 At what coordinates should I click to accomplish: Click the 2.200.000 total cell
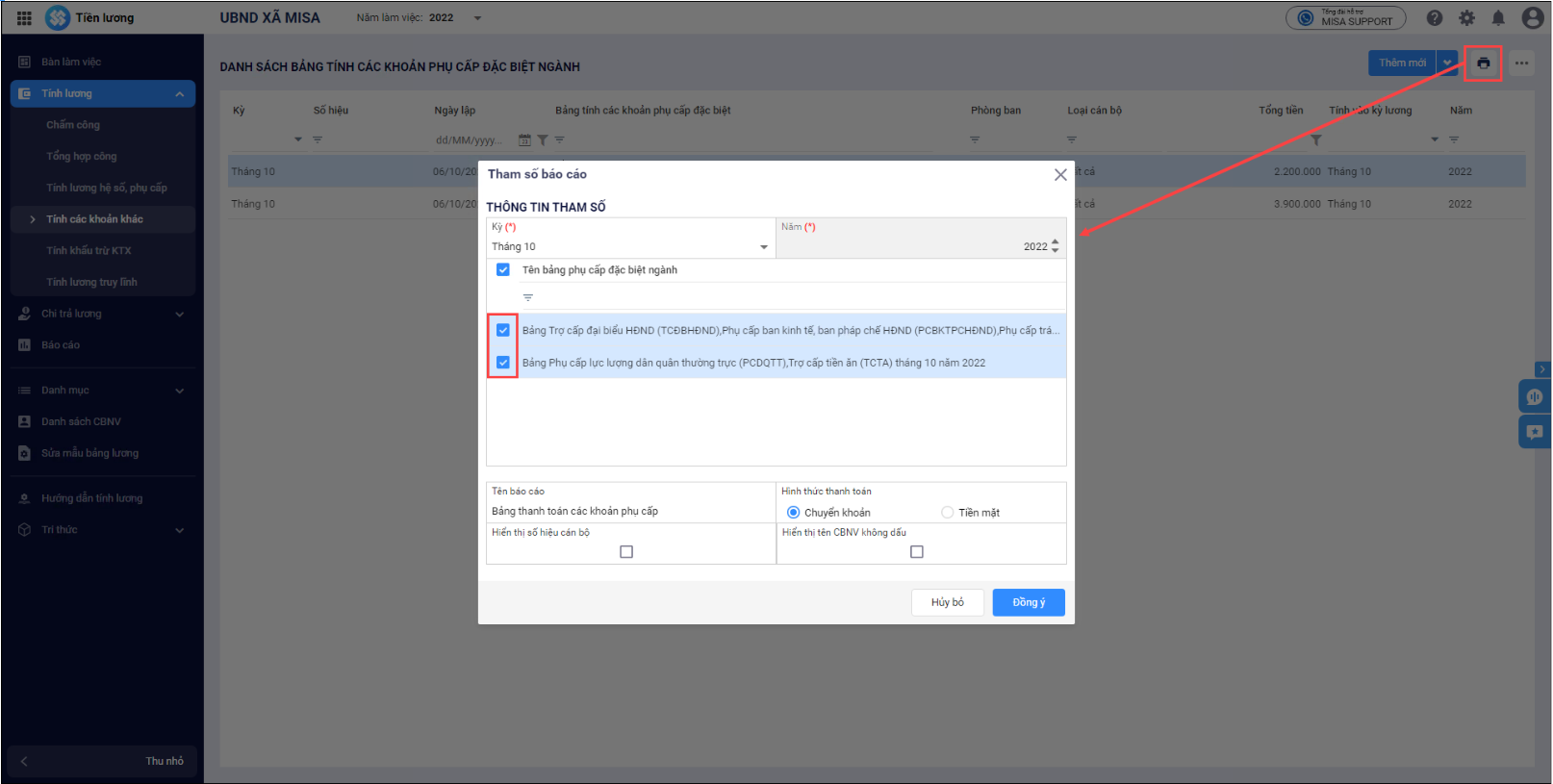[x=1297, y=172]
